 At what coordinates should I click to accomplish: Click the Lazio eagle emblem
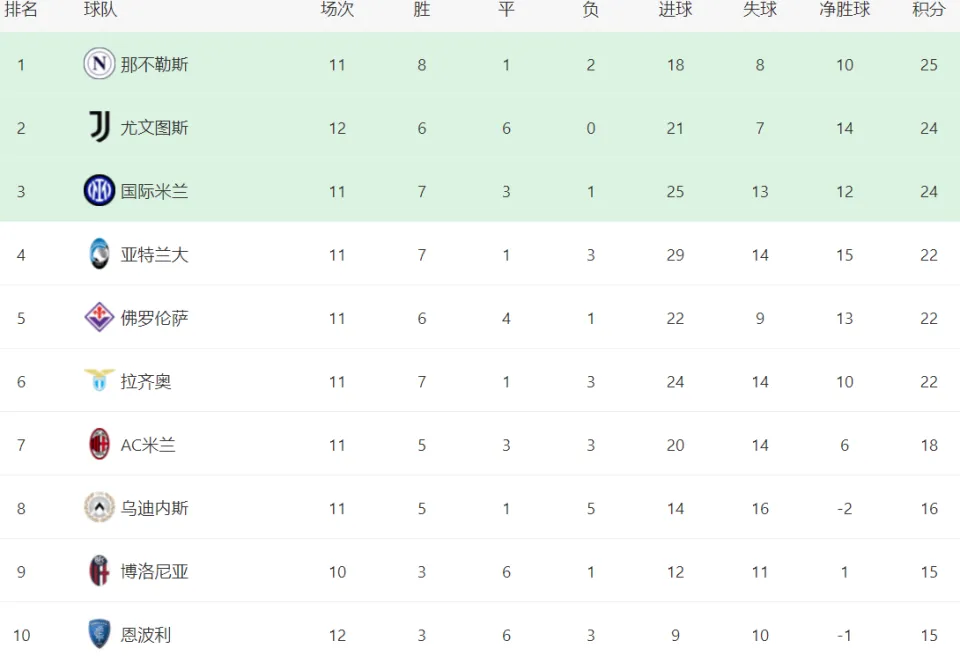coord(99,380)
